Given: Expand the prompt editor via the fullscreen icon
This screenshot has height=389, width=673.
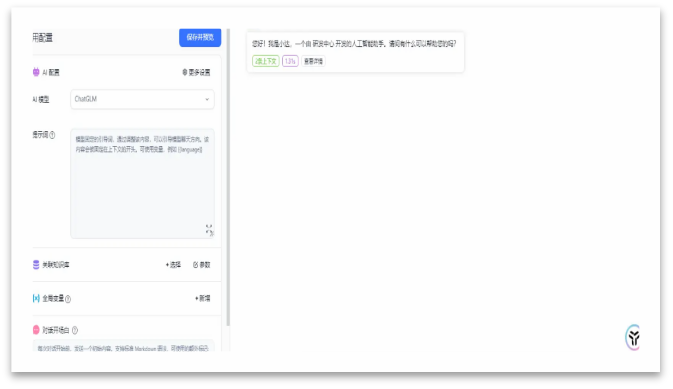Looking at the screenshot, I should point(209,230).
